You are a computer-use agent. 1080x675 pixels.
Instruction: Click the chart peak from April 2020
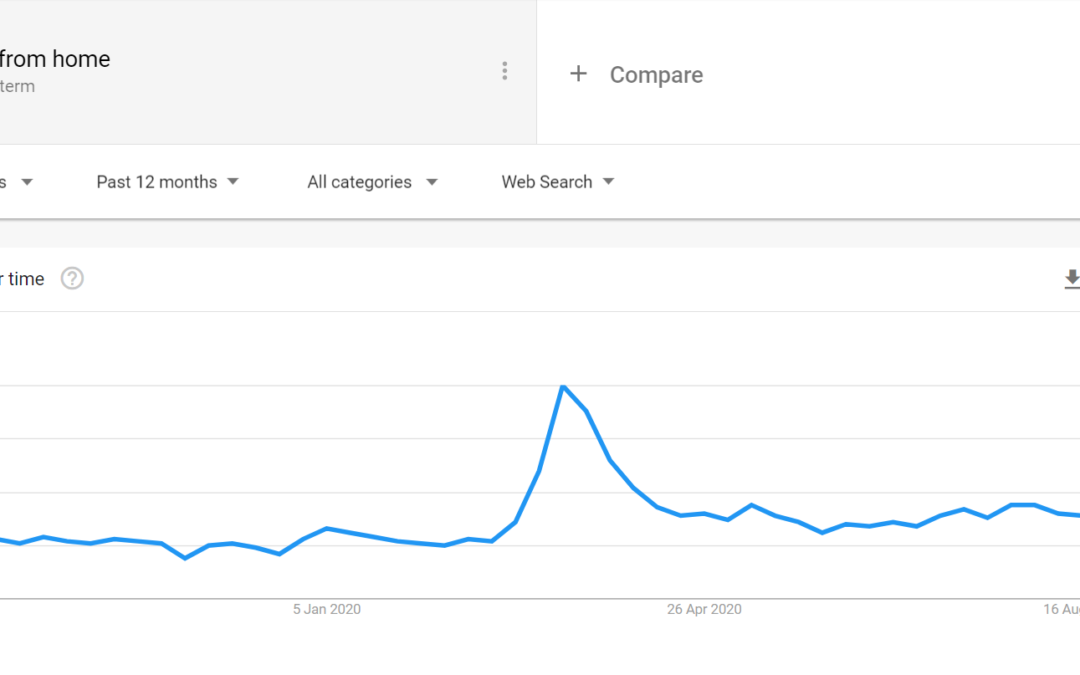pos(564,387)
